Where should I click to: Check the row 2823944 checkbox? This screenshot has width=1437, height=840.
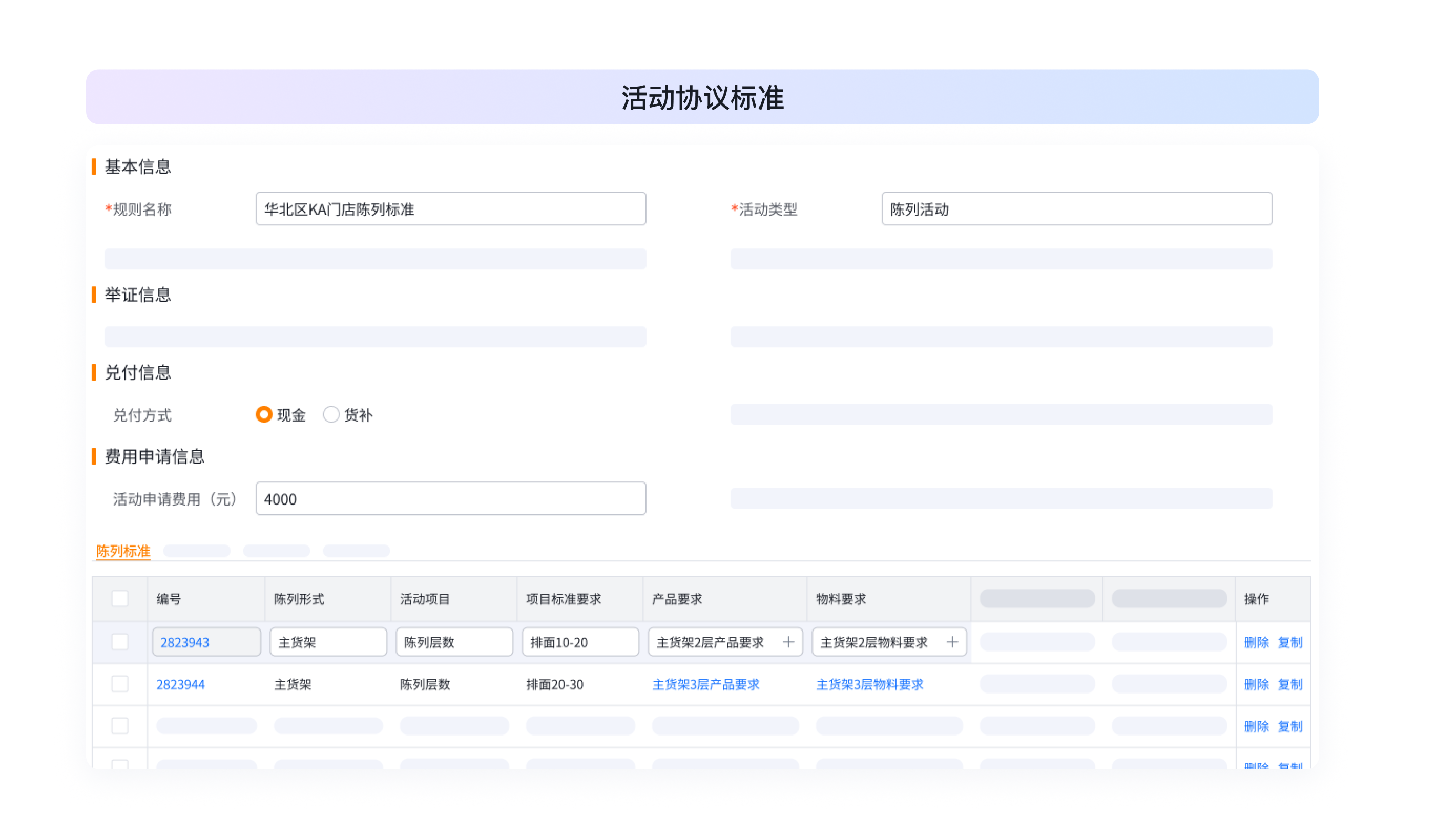[120, 685]
